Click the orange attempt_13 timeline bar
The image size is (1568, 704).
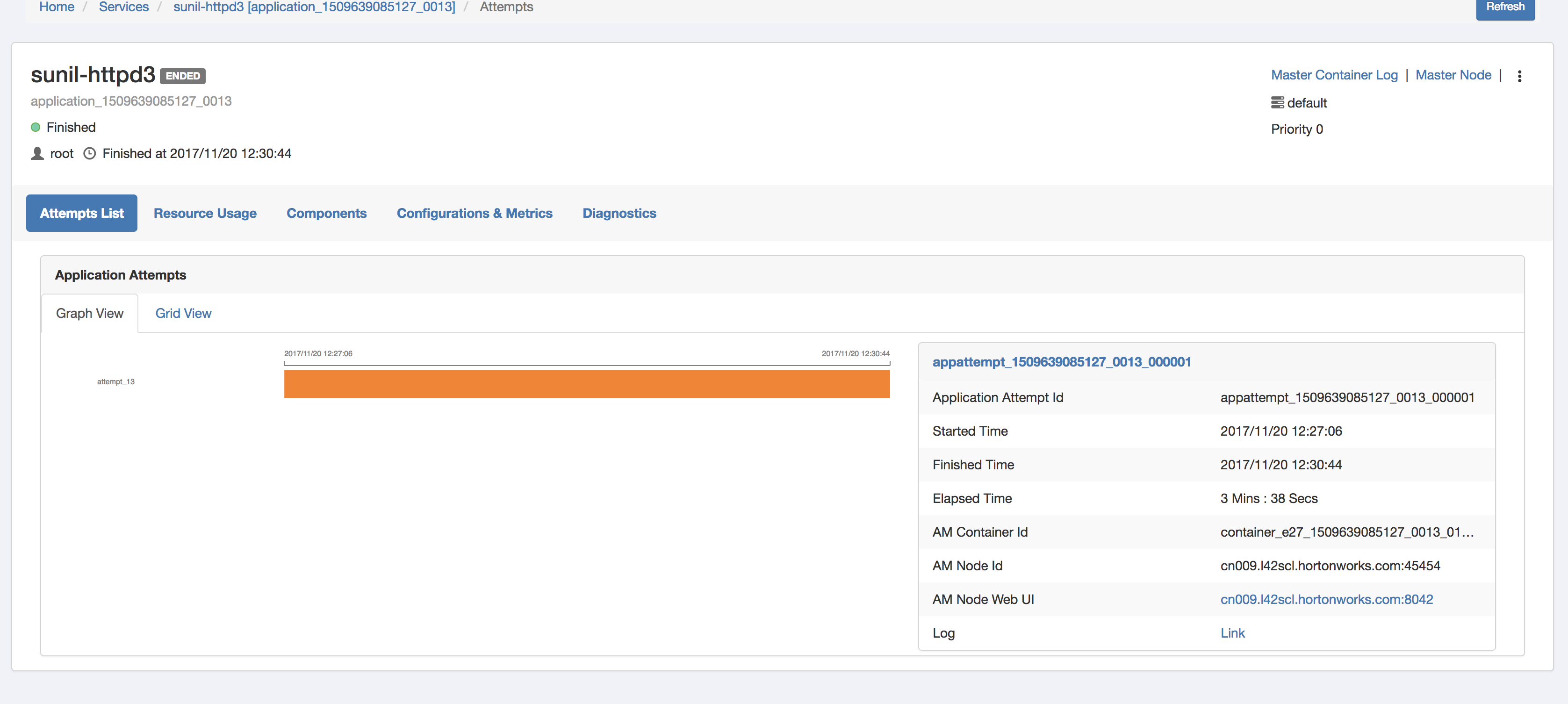(x=586, y=384)
